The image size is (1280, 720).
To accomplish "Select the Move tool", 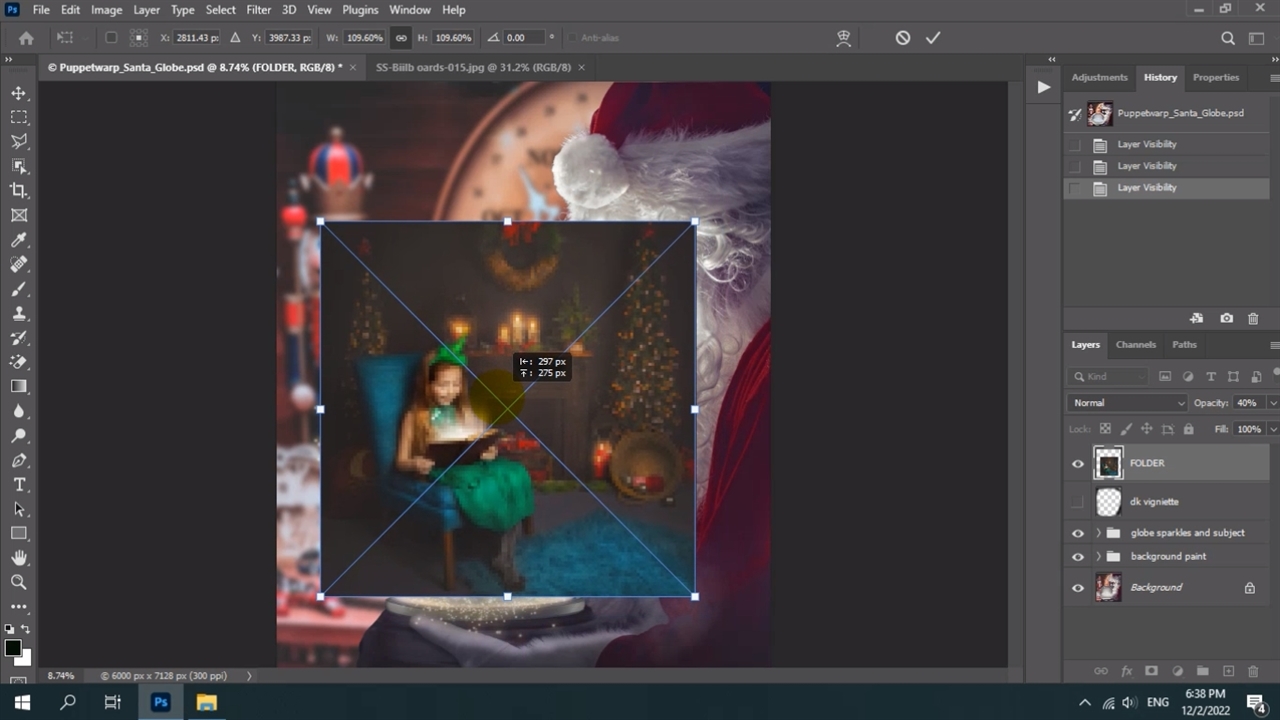I will click(x=19, y=93).
